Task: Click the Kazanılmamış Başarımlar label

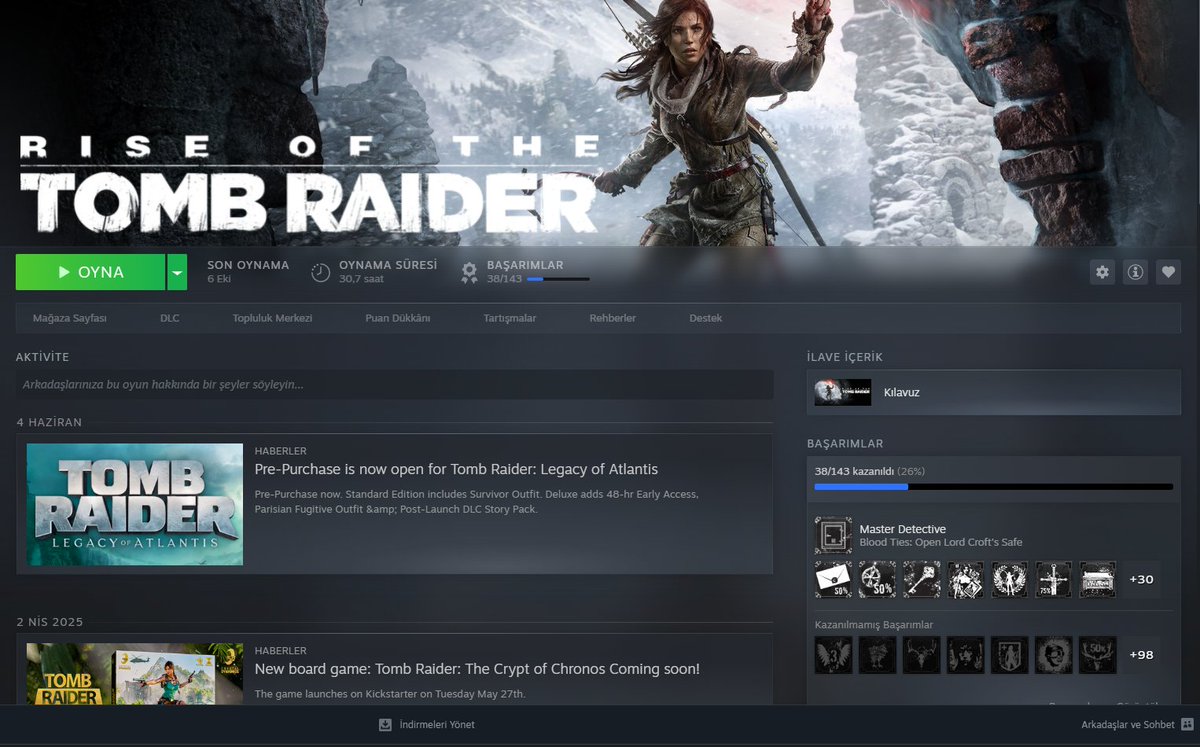Action: tap(874, 625)
